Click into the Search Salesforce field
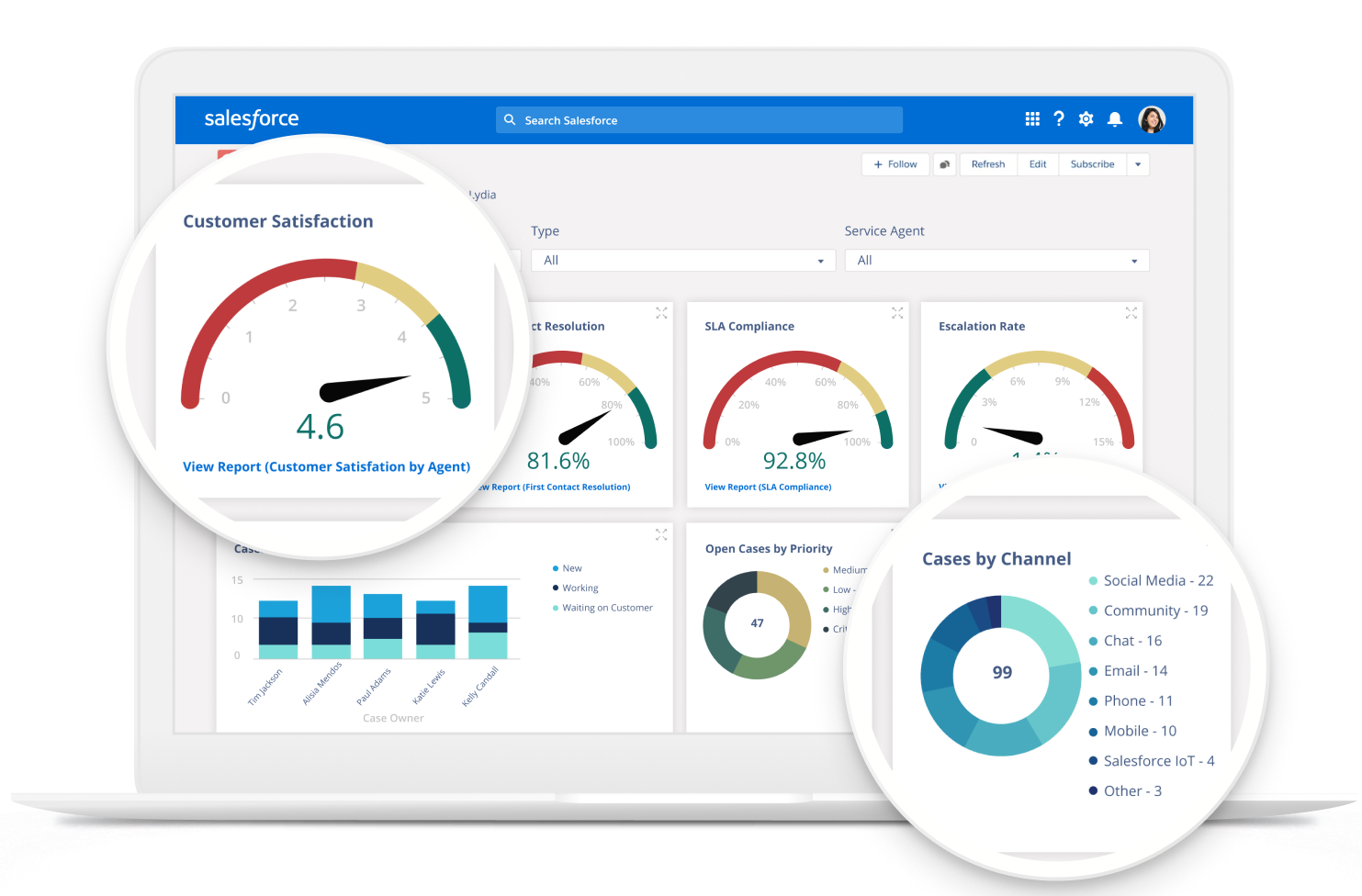 (x=698, y=120)
